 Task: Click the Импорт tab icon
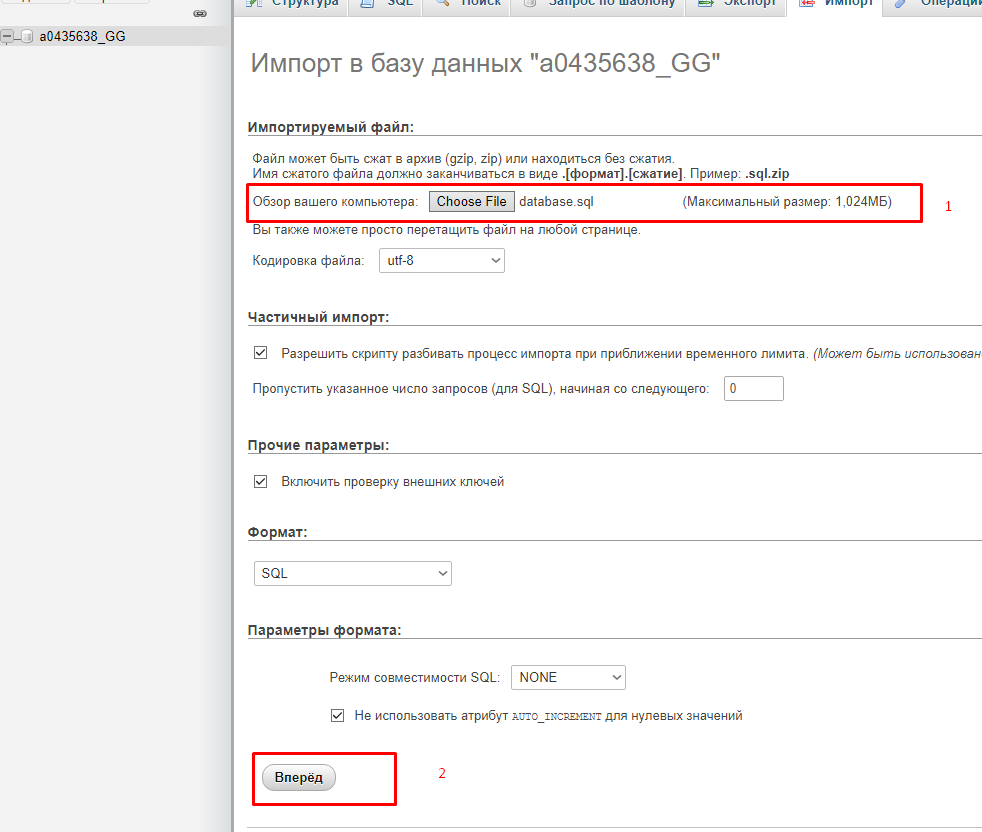click(x=806, y=3)
